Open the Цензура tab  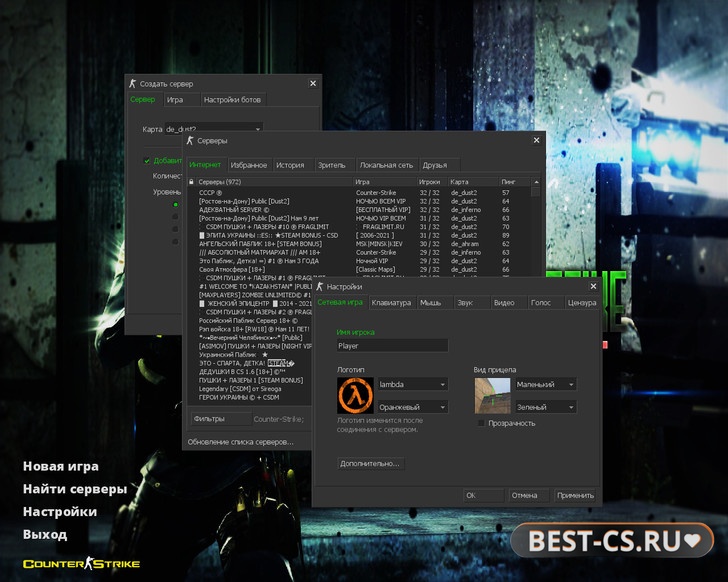point(582,303)
